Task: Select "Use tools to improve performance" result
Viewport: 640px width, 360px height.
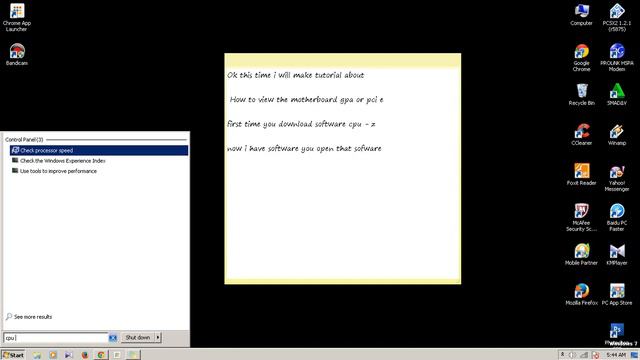Action: [99, 171]
